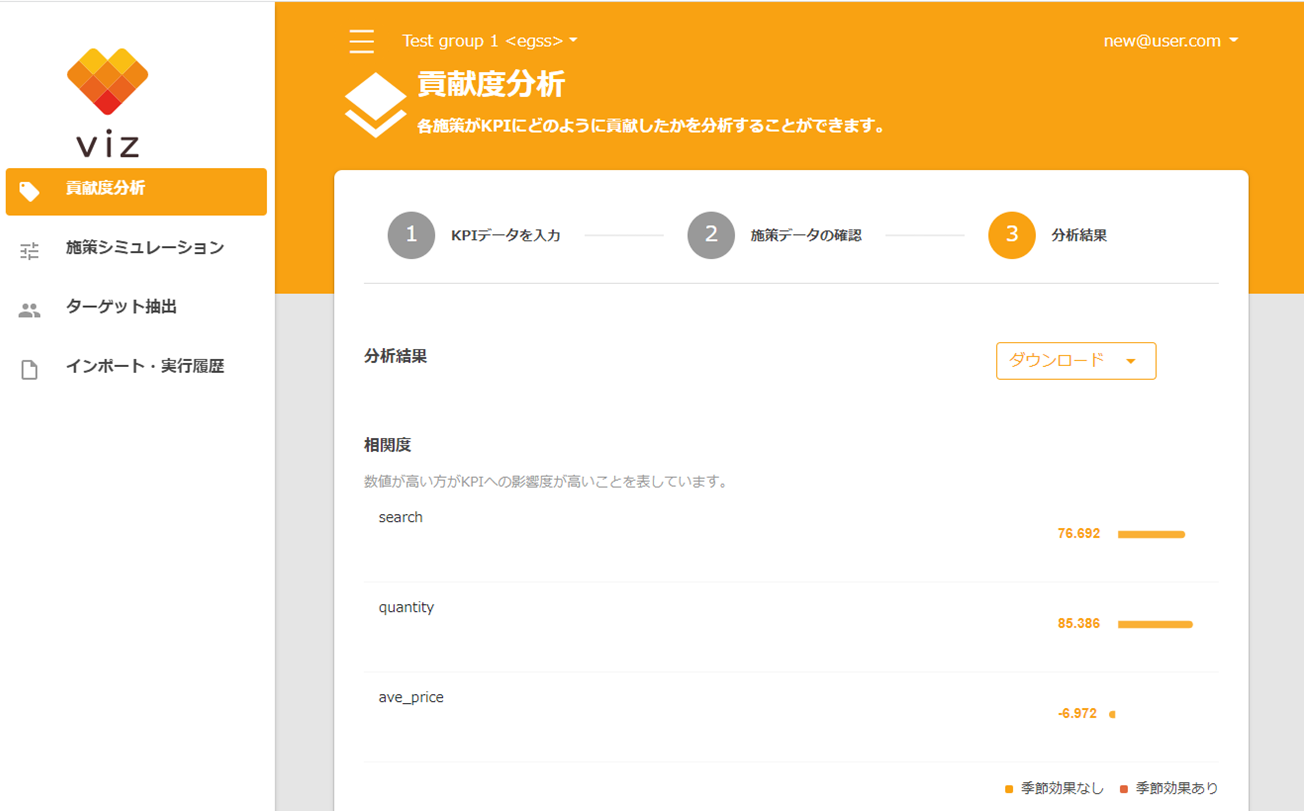Click the value 85.386
The width and height of the screenshot is (1304, 811).
1078,624
